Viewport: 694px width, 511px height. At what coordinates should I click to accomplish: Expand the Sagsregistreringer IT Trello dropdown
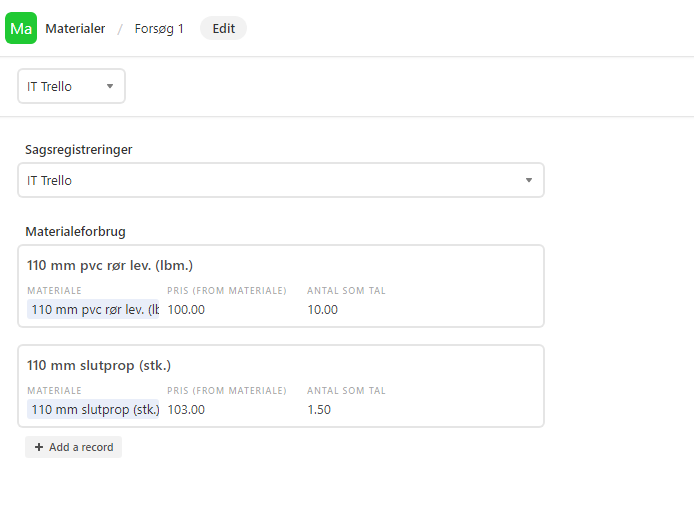(x=281, y=180)
